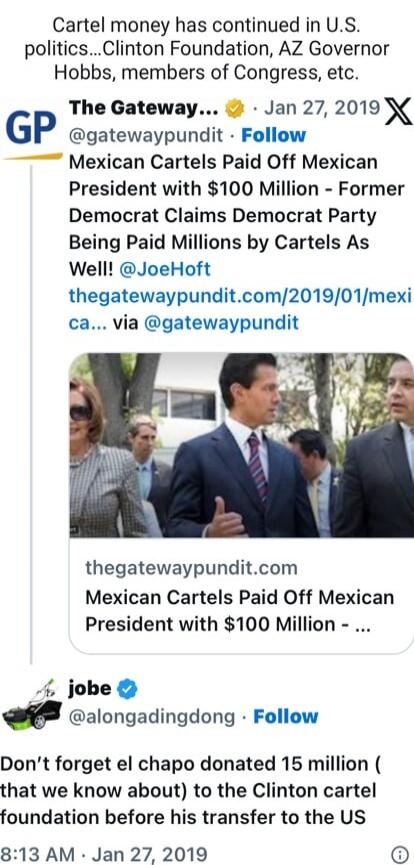The height and width of the screenshot is (865, 414).
Task: Open the @gatewaypundit handle
Action: coord(146,135)
